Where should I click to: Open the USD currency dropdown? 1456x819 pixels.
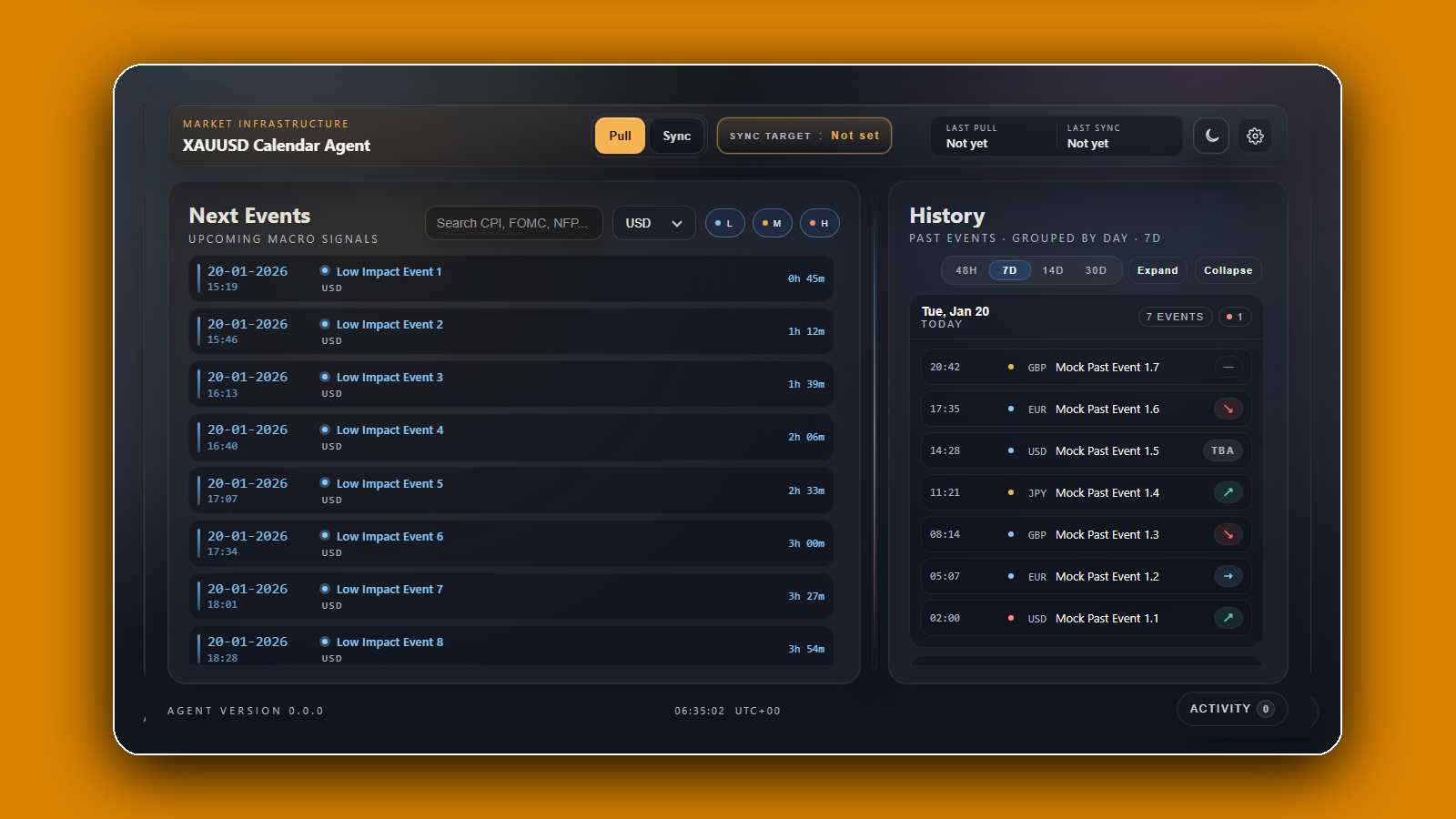[x=654, y=223]
